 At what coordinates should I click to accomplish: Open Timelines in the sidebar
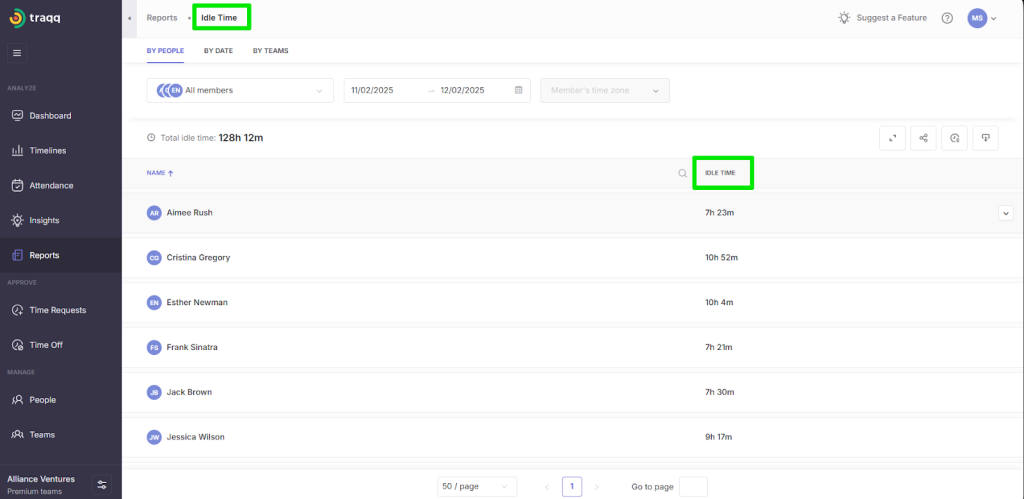coord(47,150)
